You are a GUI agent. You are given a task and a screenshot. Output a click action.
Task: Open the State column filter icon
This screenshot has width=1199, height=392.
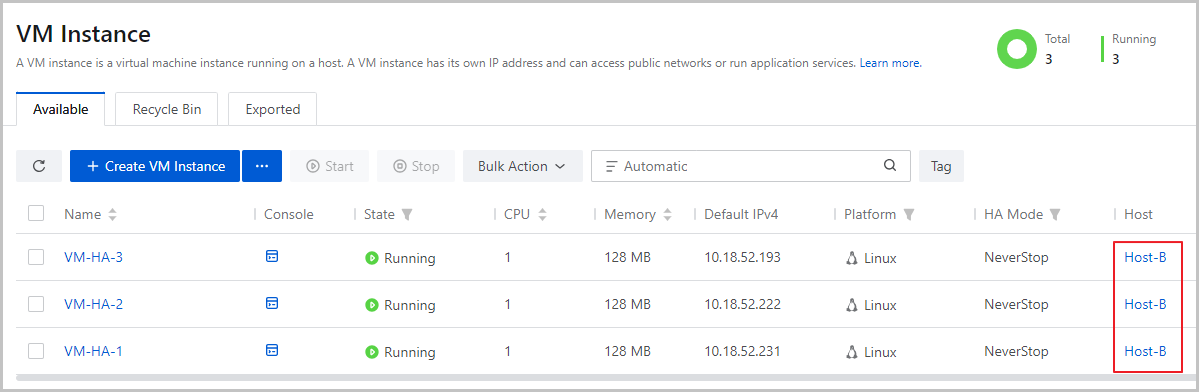tap(407, 215)
